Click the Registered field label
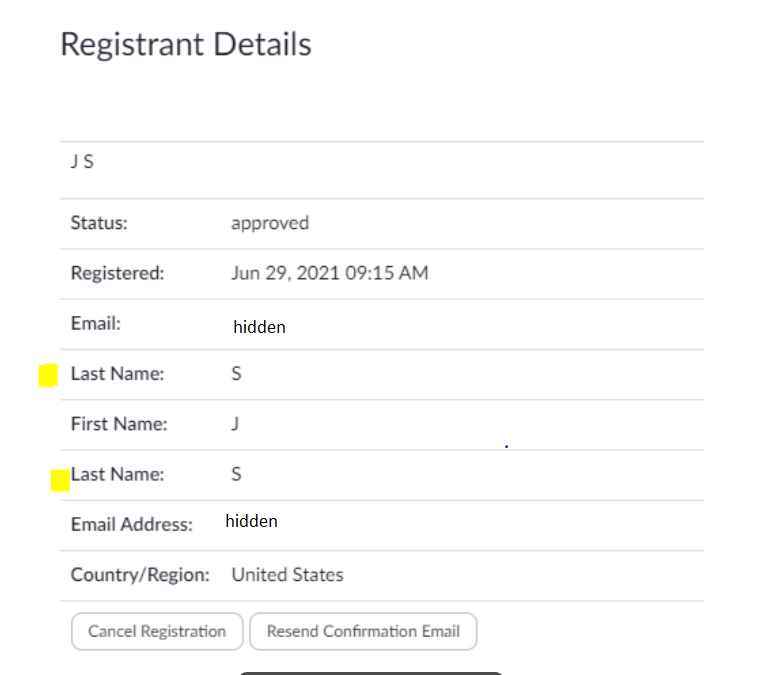The width and height of the screenshot is (759, 675). coord(117,273)
